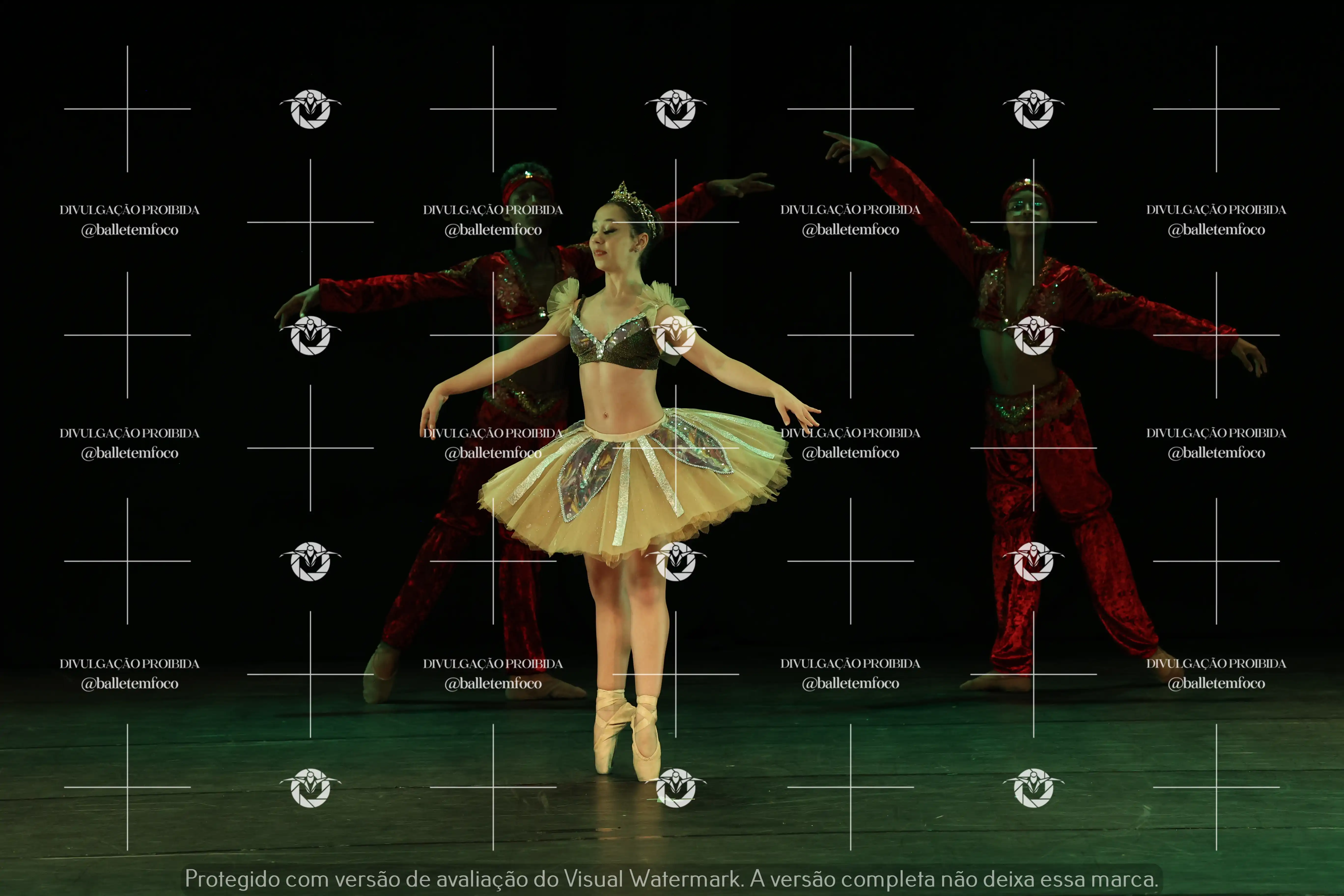
Task: Click the watermark logo beside ballerina's pointe shoe tip
Action: click(x=675, y=787)
